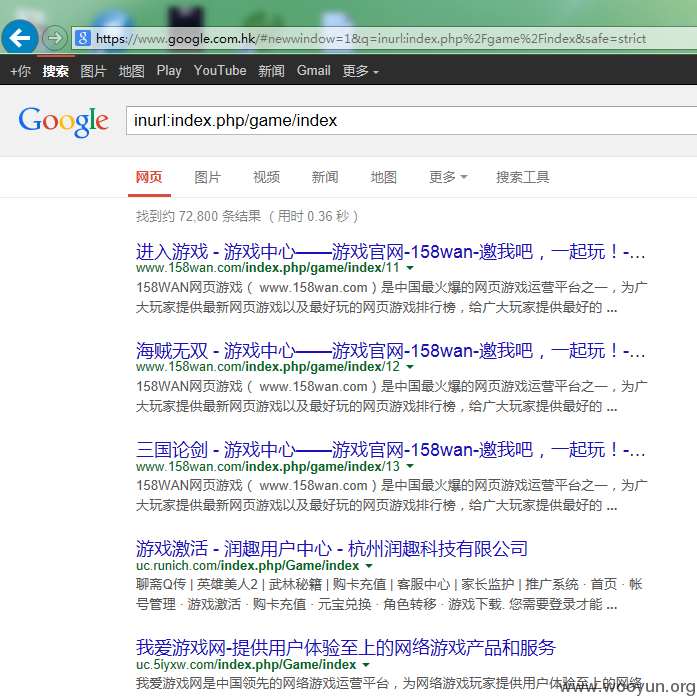Open 搜索工具 search tools
This screenshot has width=697, height=696.
(523, 177)
